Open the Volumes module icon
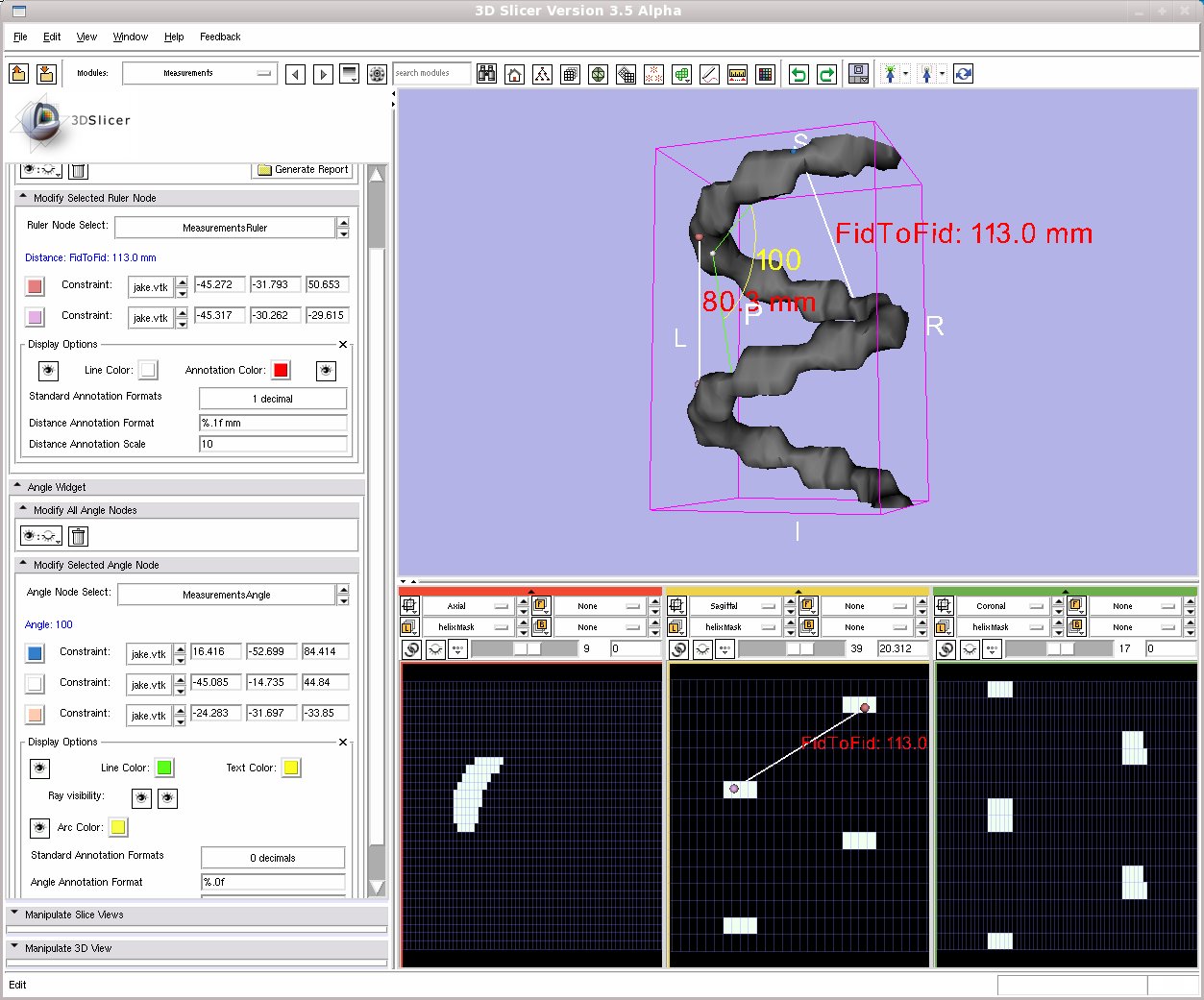Viewport: 1204px width, 1000px height. (x=570, y=74)
